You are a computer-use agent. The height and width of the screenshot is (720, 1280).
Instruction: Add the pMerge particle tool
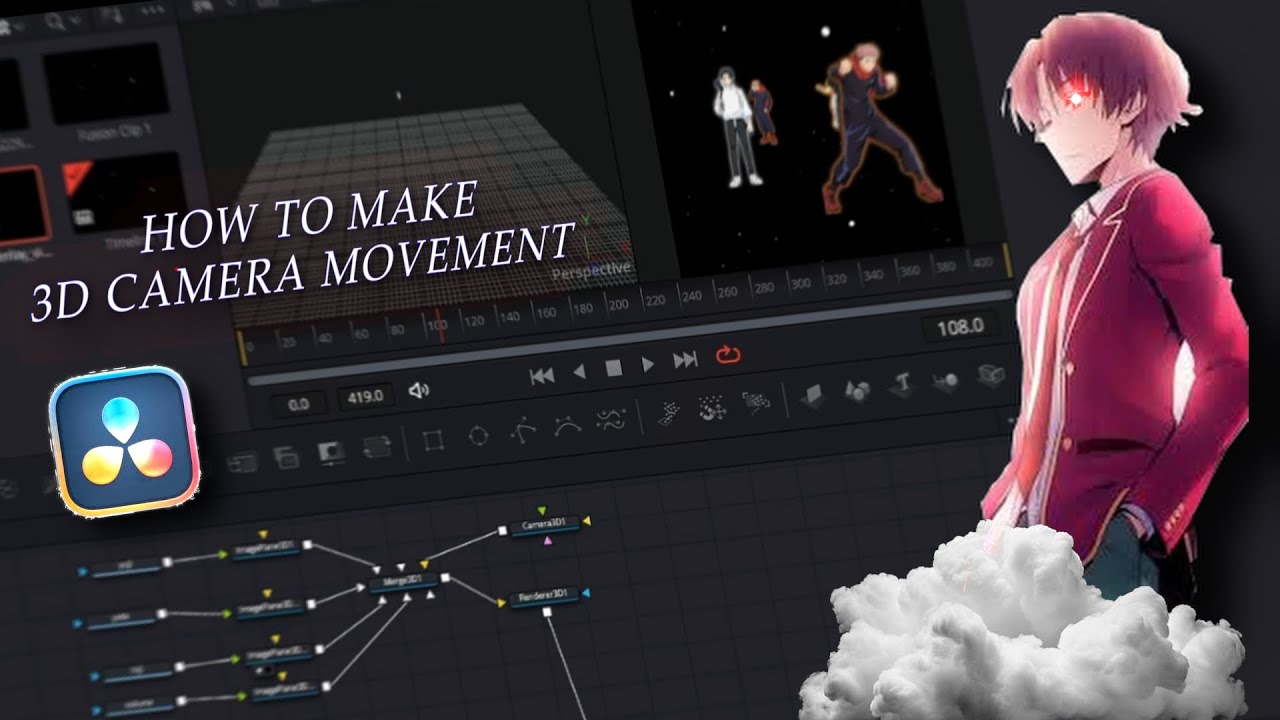[x=711, y=408]
